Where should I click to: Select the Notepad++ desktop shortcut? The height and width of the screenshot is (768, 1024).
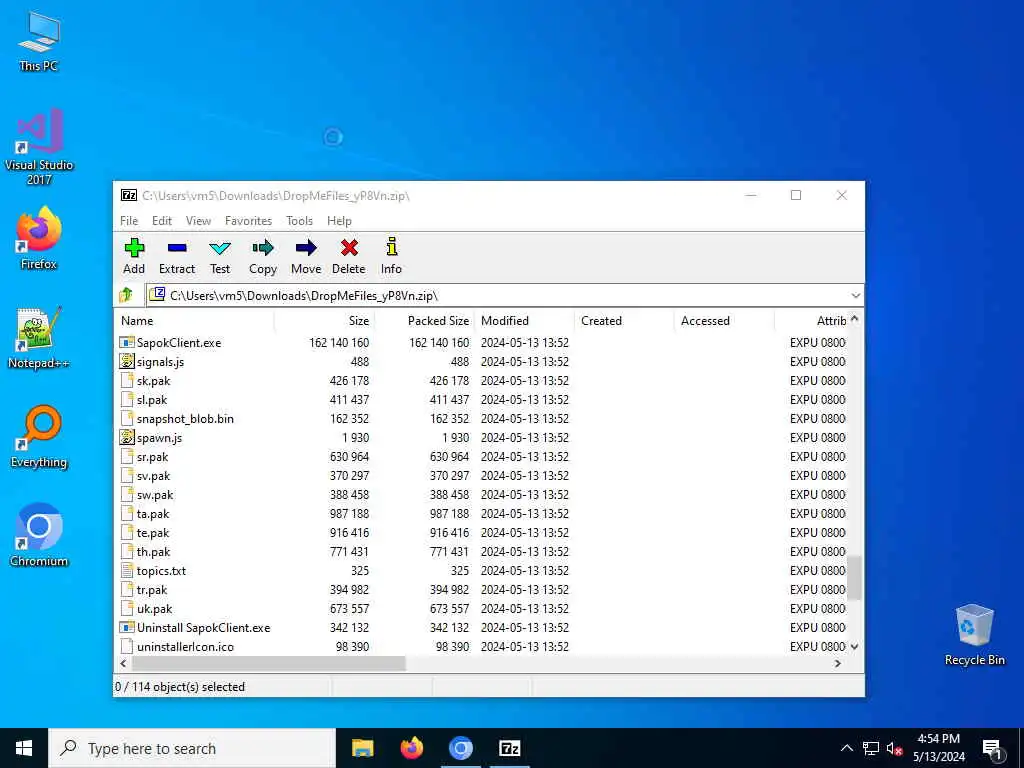click(x=39, y=338)
